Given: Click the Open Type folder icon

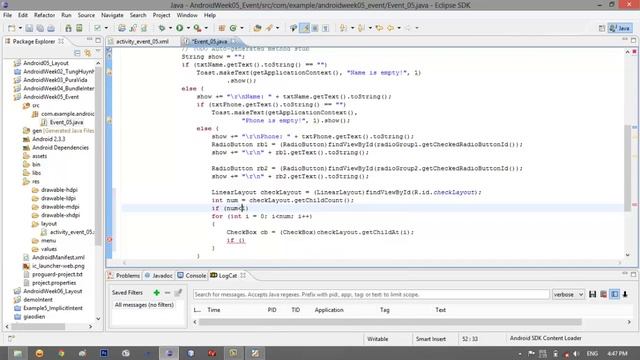Looking at the screenshot, I should click(x=257, y=28).
